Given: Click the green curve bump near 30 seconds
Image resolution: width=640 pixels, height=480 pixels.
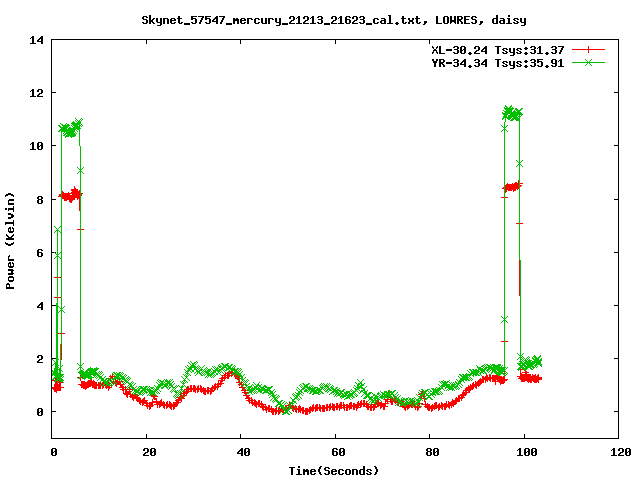Looking at the screenshot, I should tap(193, 365).
